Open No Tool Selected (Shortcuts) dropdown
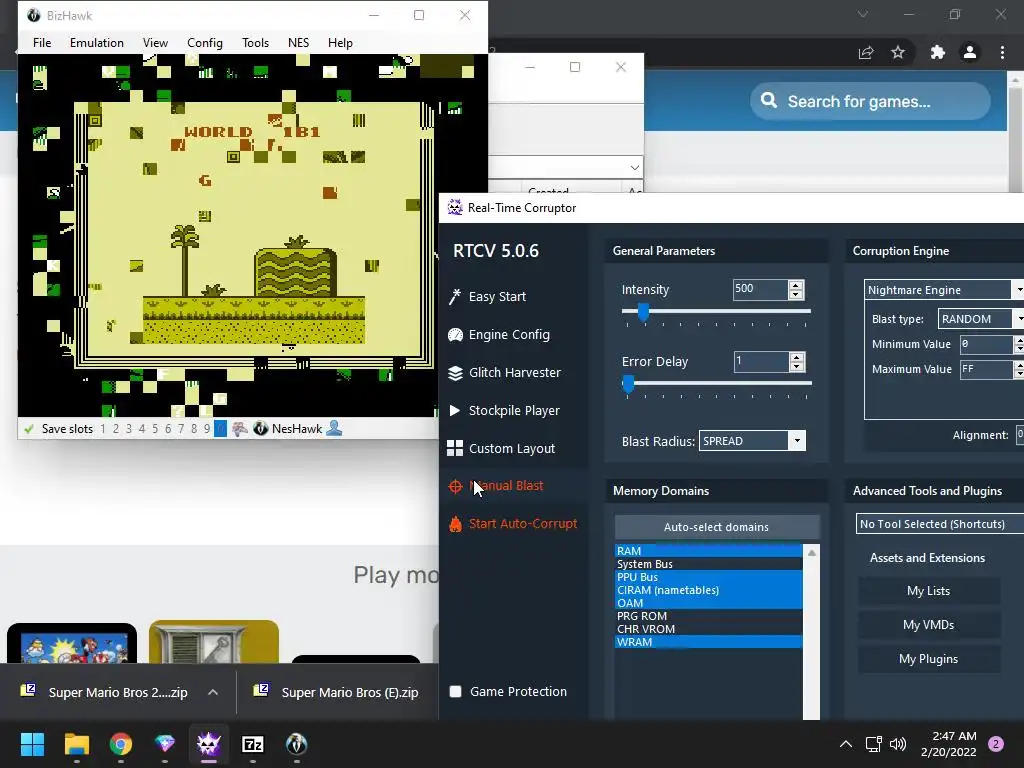The height and width of the screenshot is (768, 1024). [940, 524]
